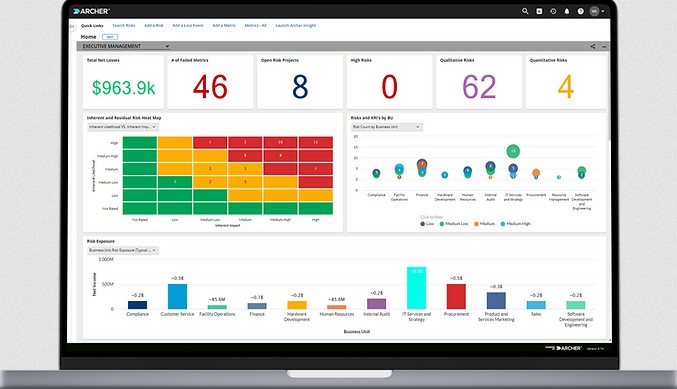The width and height of the screenshot is (677, 389).
Task: Click the cyan IT Services and Strategy bar
Action: pos(416,288)
